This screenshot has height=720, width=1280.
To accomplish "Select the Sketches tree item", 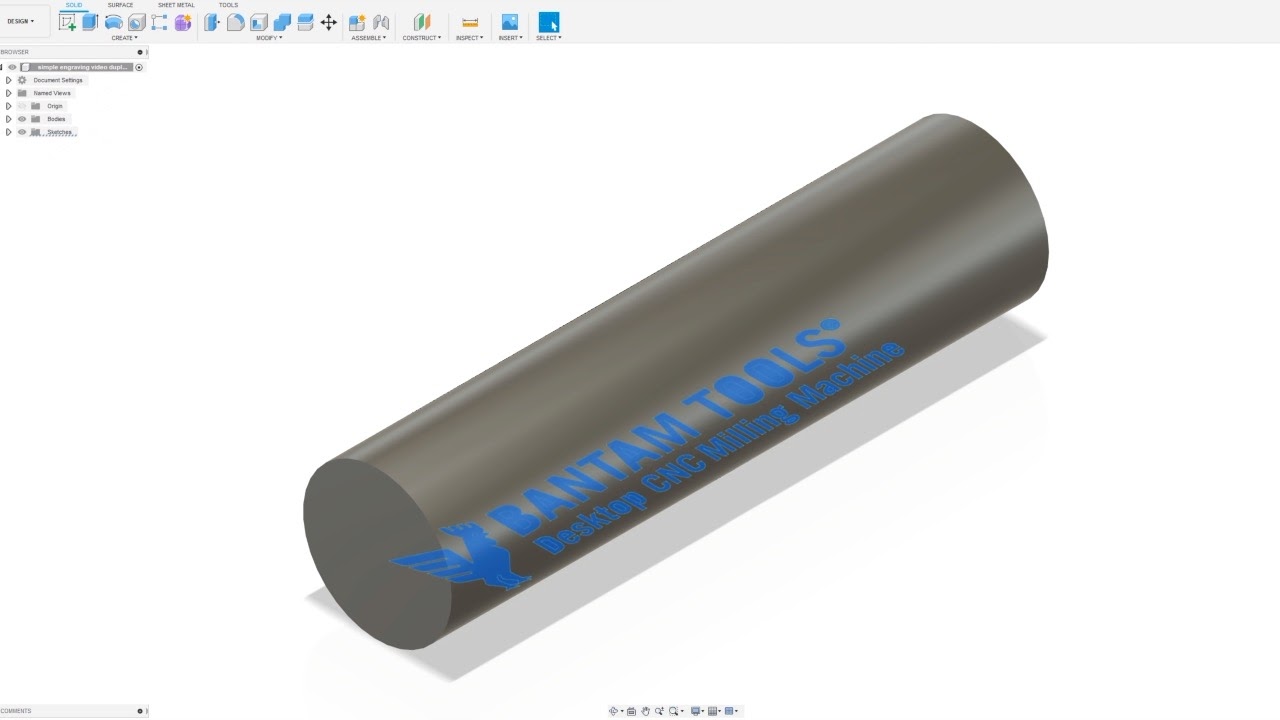I will 60,132.
